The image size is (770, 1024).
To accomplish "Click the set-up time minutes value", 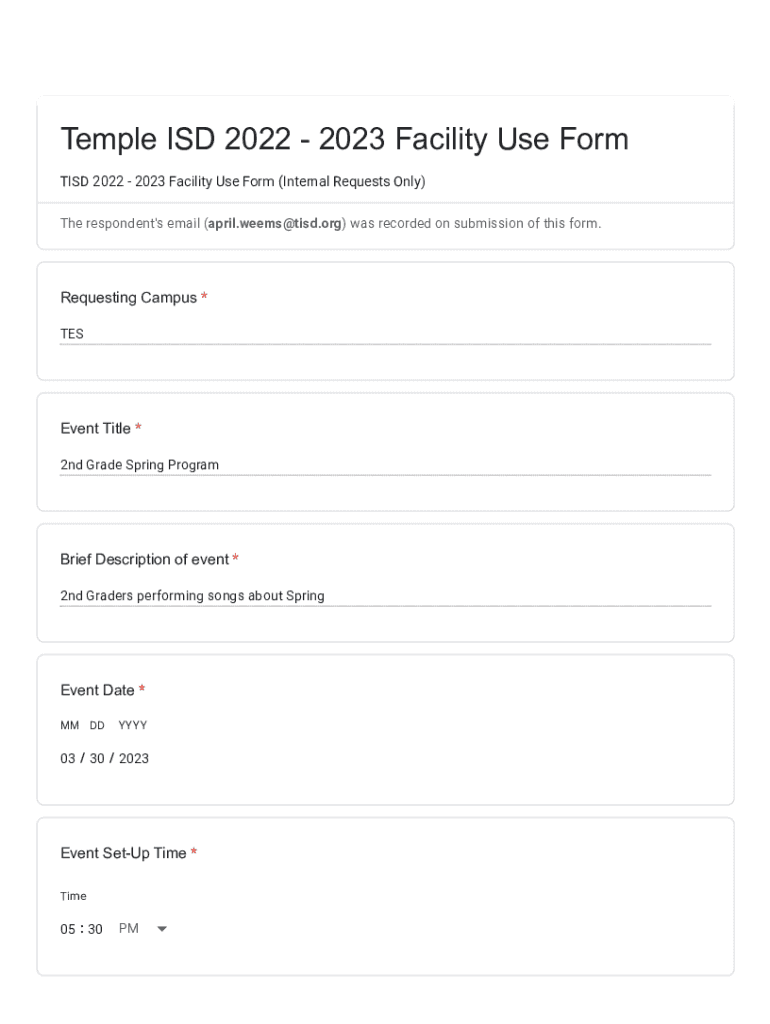I will click(95, 929).
